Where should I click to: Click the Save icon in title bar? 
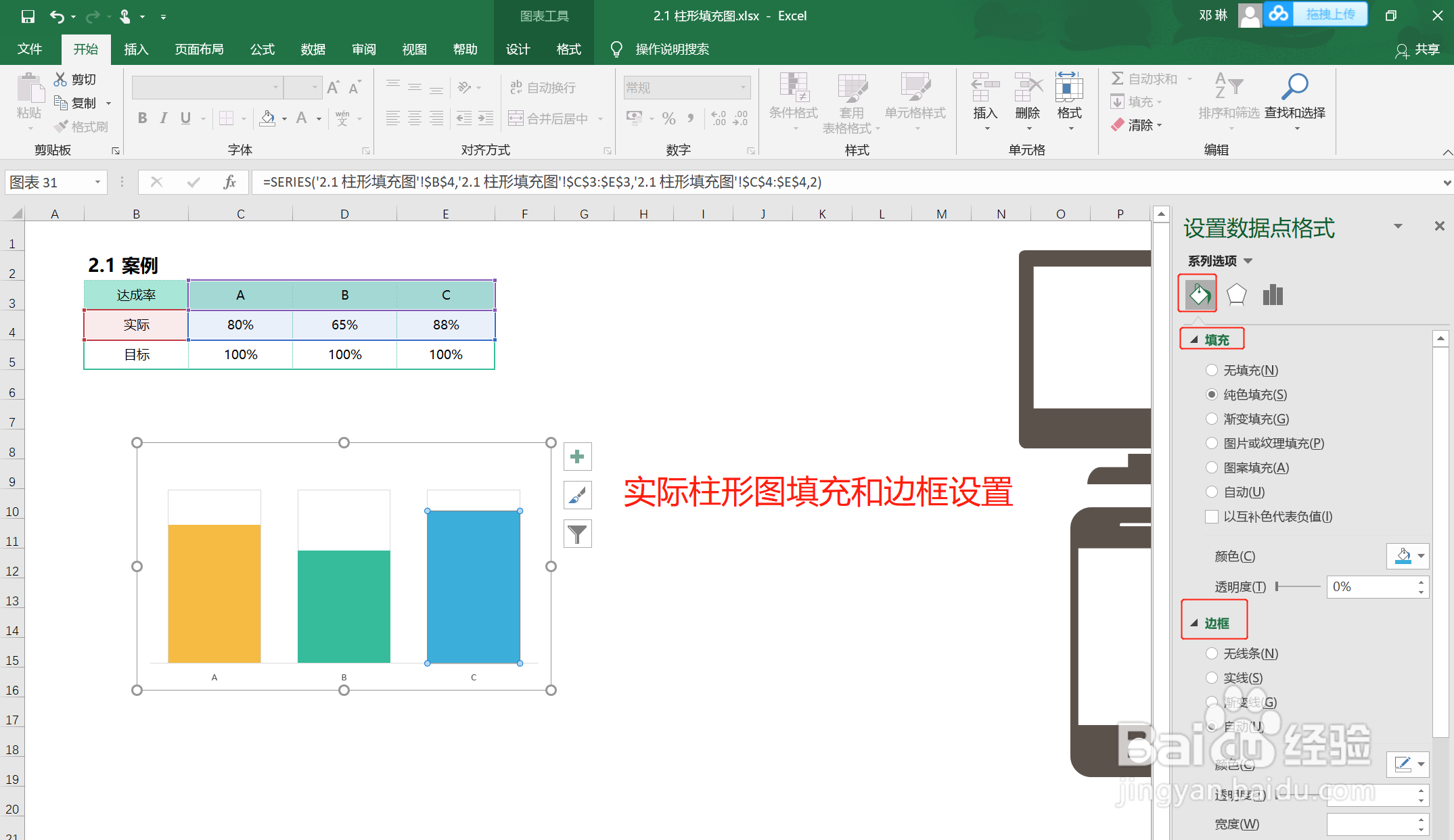pyautogui.click(x=28, y=16)
